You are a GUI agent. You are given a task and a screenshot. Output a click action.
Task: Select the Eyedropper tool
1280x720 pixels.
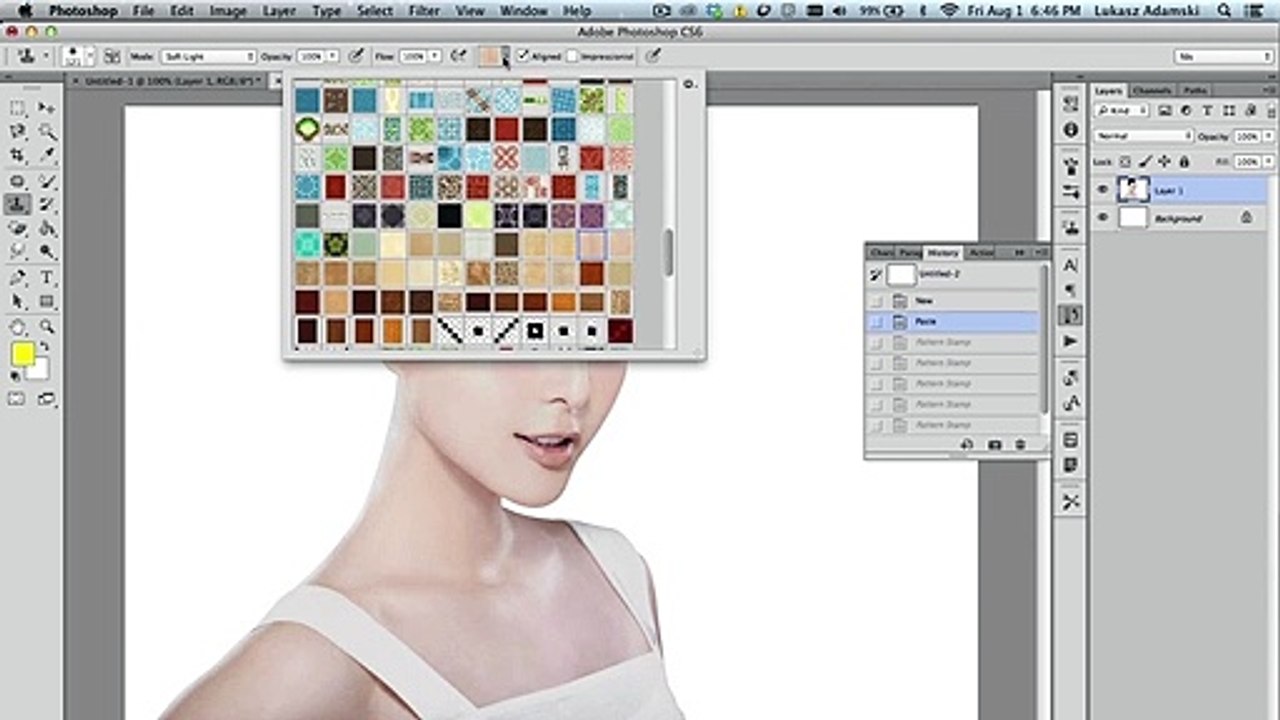tap(46, 156)
